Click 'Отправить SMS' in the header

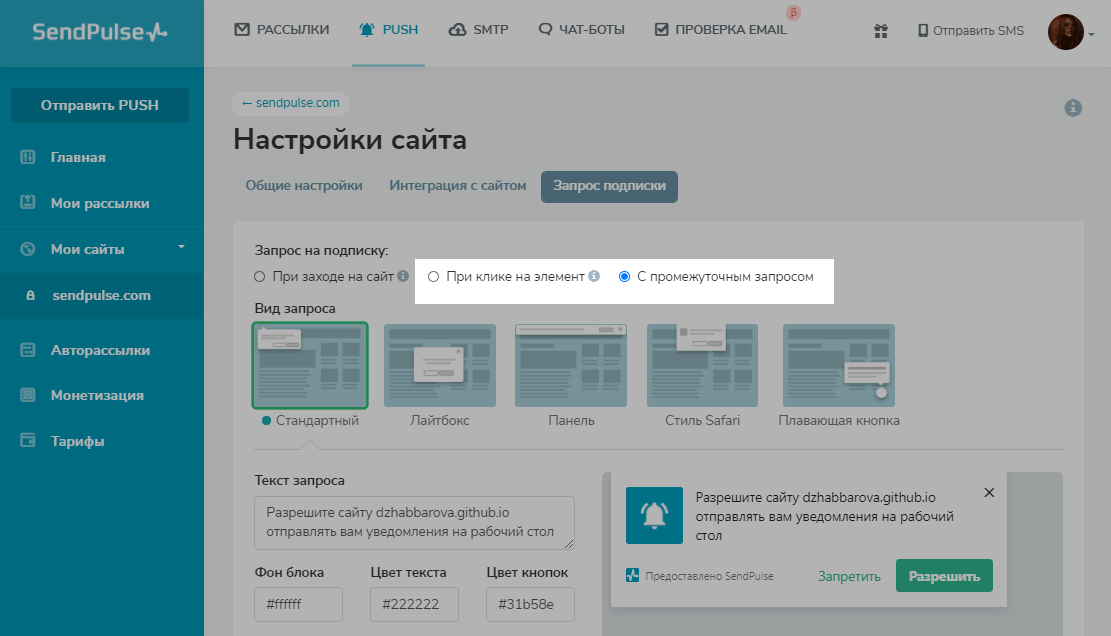pyautogui.click(x=971, y=30)
